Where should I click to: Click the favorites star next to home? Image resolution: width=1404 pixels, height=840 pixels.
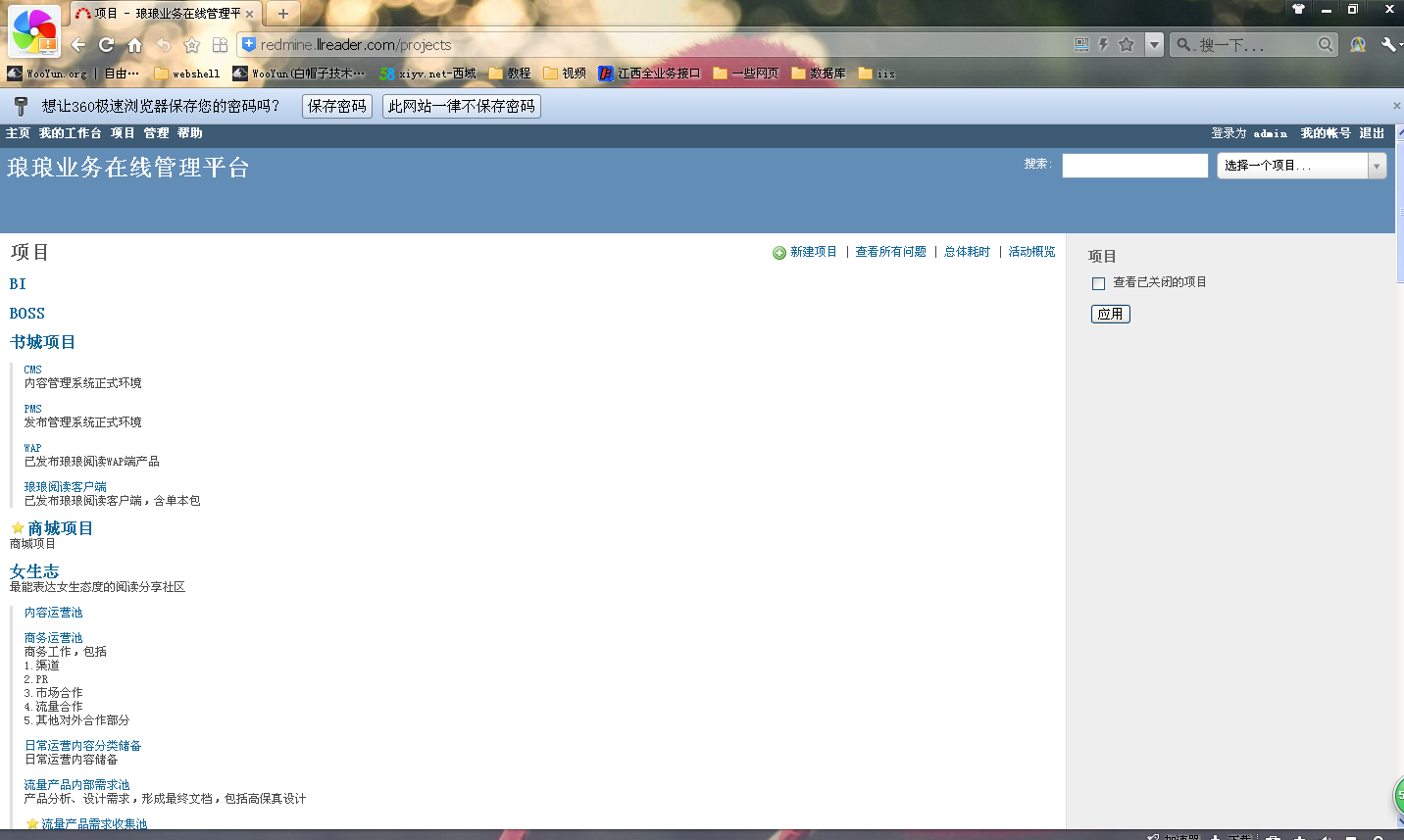point(191,45)
